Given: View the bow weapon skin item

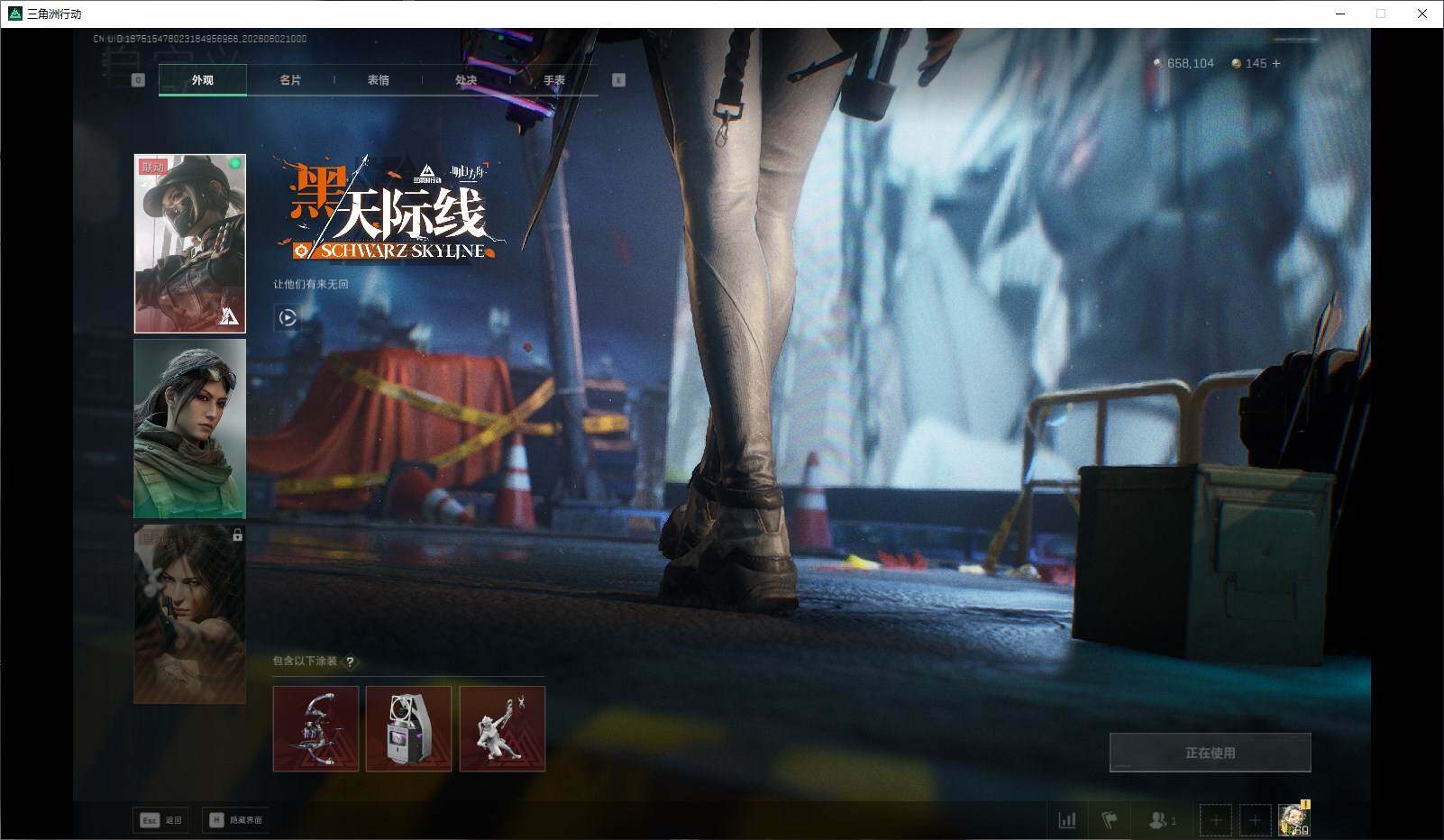Looking at the screenshot, I should [x=315, y=728].
